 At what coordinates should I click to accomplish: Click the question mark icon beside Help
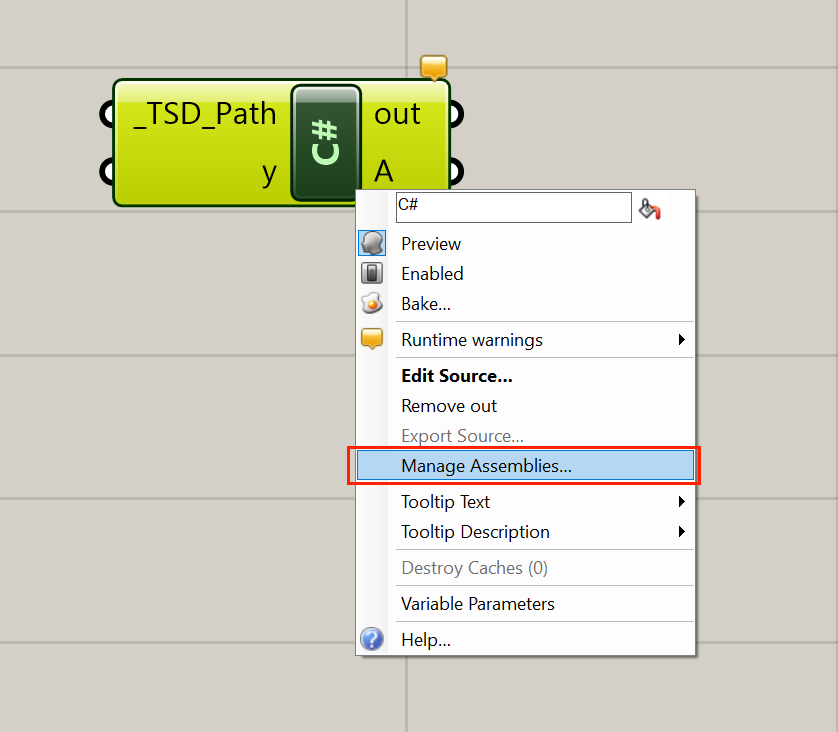(x=372, y=639)
